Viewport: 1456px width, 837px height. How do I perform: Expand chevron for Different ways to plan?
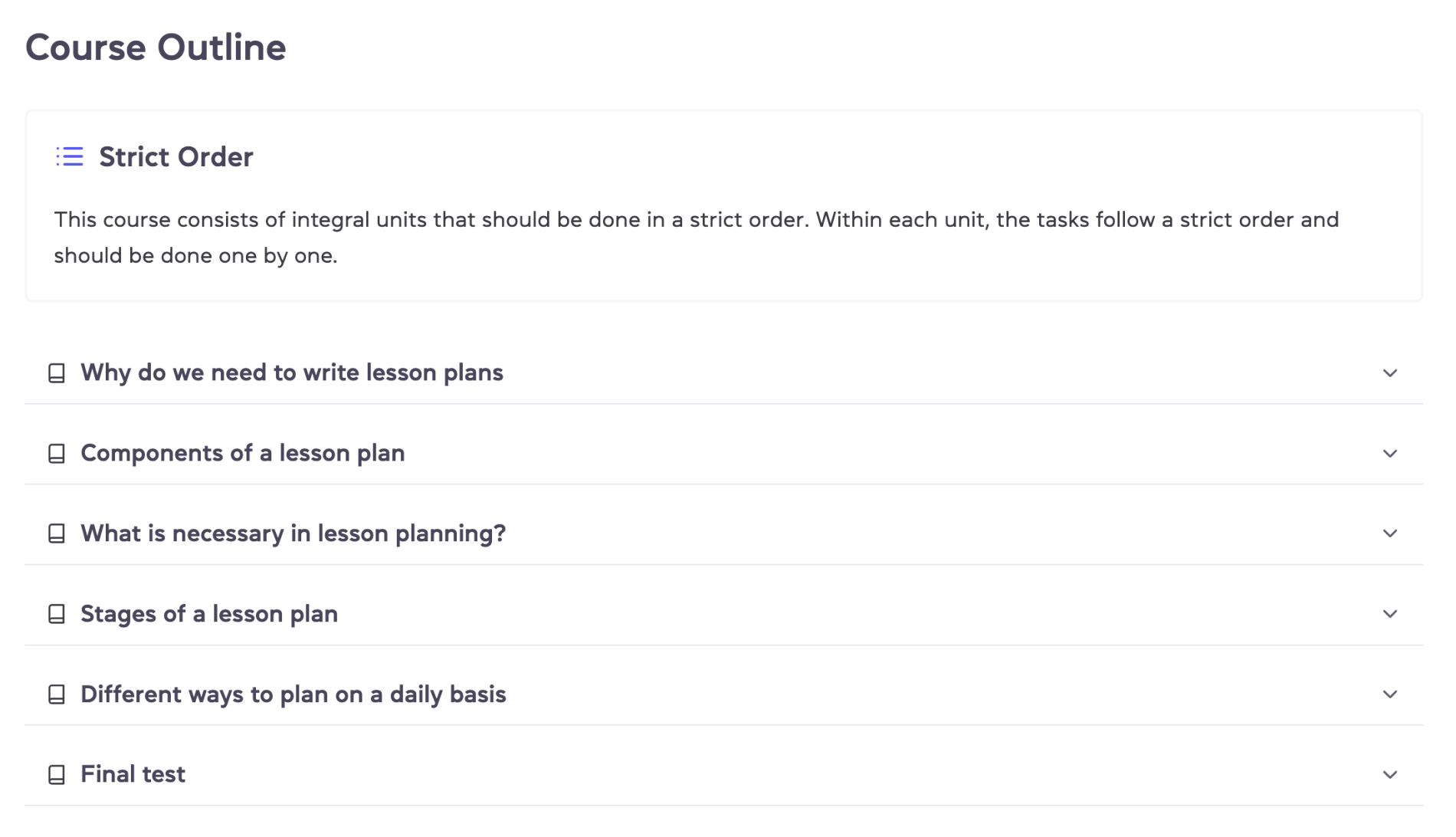pos(1389,694)
